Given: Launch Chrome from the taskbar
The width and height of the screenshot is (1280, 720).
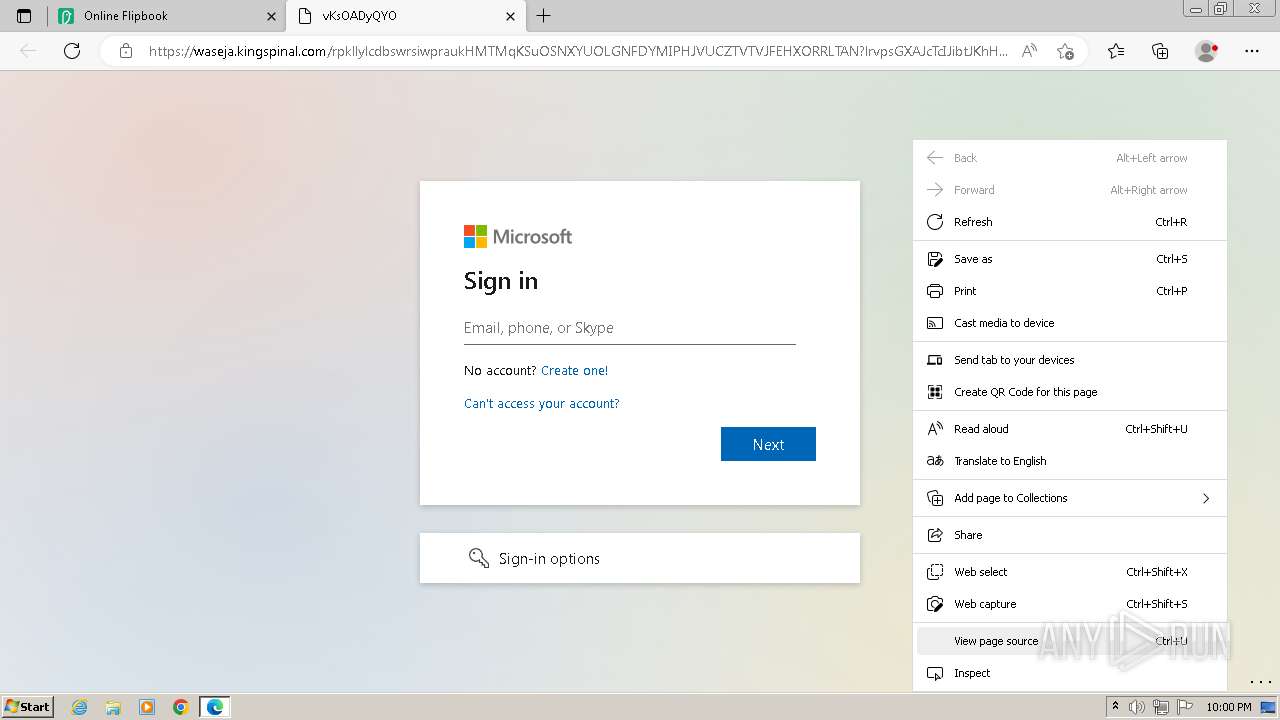Looking at the screenshot, I should [x=181, y=707].
